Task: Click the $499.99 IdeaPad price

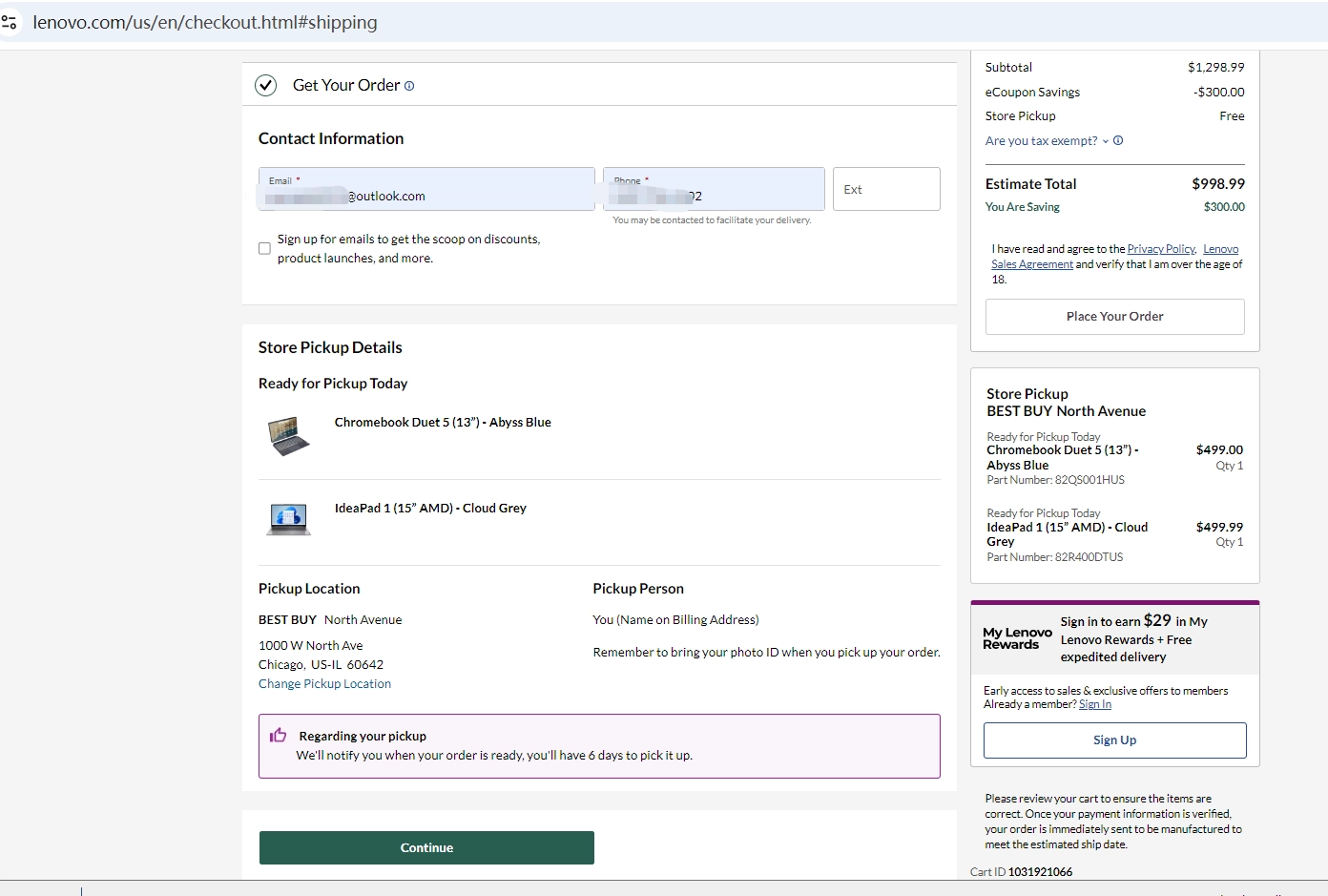Action: tap(1219, 528)
